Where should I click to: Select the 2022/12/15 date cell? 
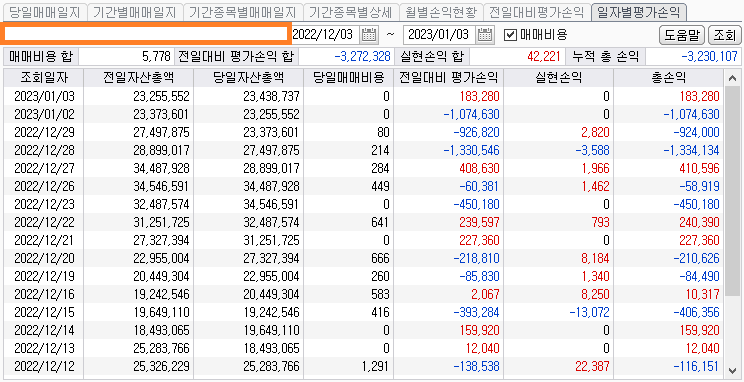(x=44, y=312)
